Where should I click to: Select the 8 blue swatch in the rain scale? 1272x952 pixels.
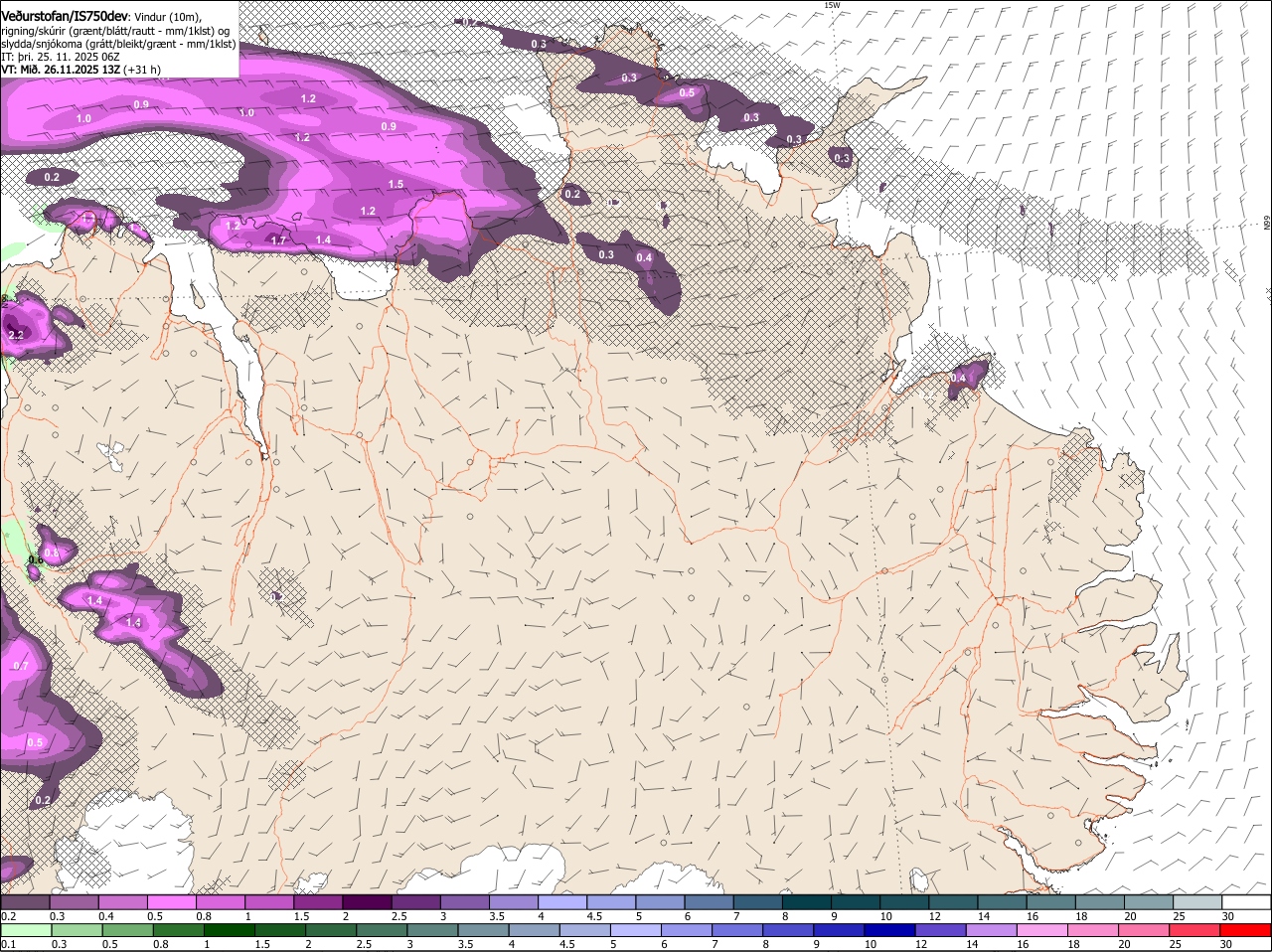pyautogui.click(x=786, y=931)
